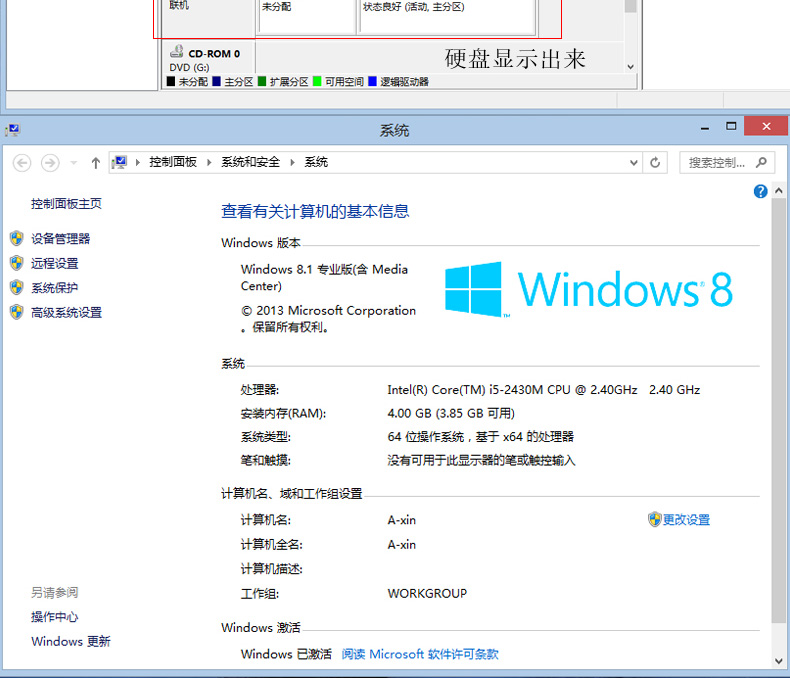The image size is (790, 678).
Task: Click the CD-ROM 0 drive icon in Disk Management
Action: (x=176, y=51)
